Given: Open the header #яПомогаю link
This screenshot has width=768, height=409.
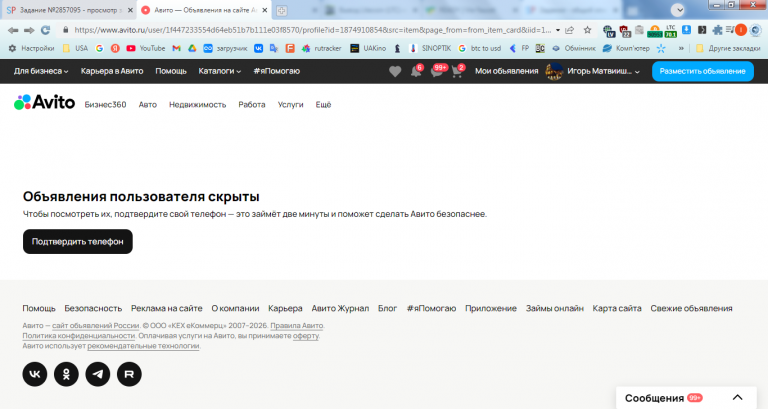Looking at the screenshot, I should [x=277, y=72].
